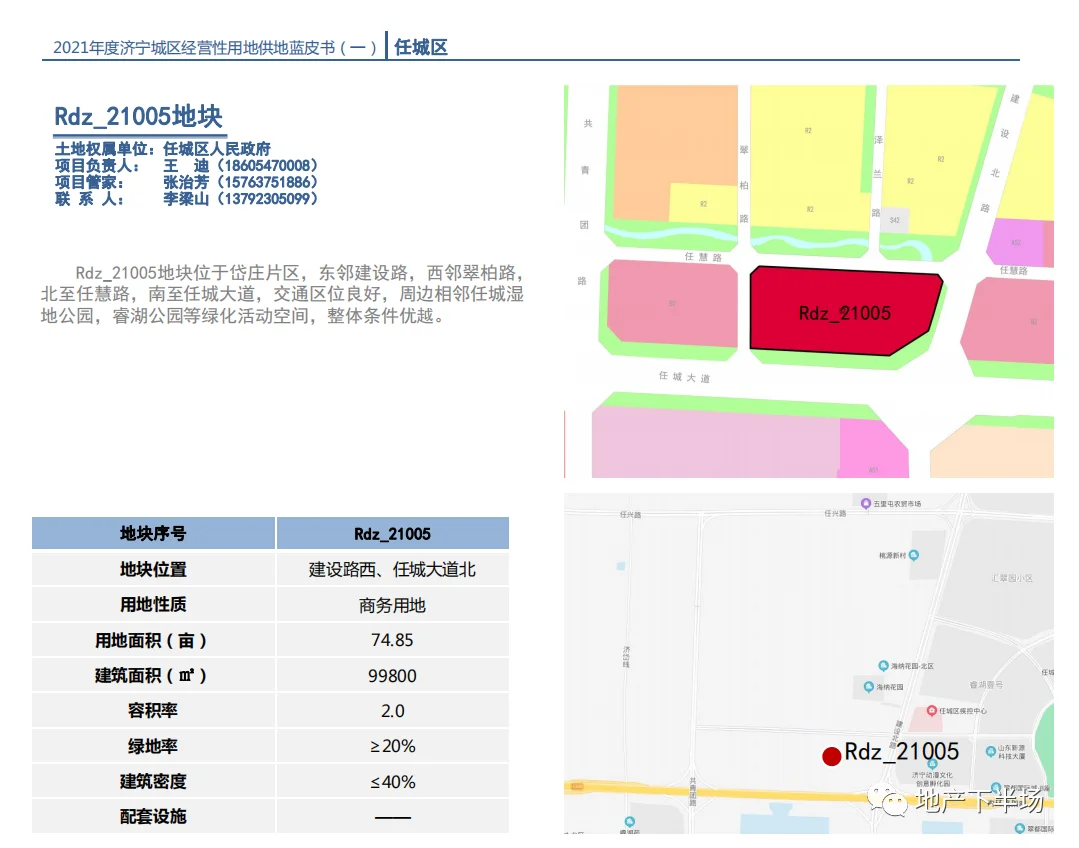Click the 汇翠园小区 label on the street map
This screenshot has width=1079, height=848.
tap(1012, 578)
